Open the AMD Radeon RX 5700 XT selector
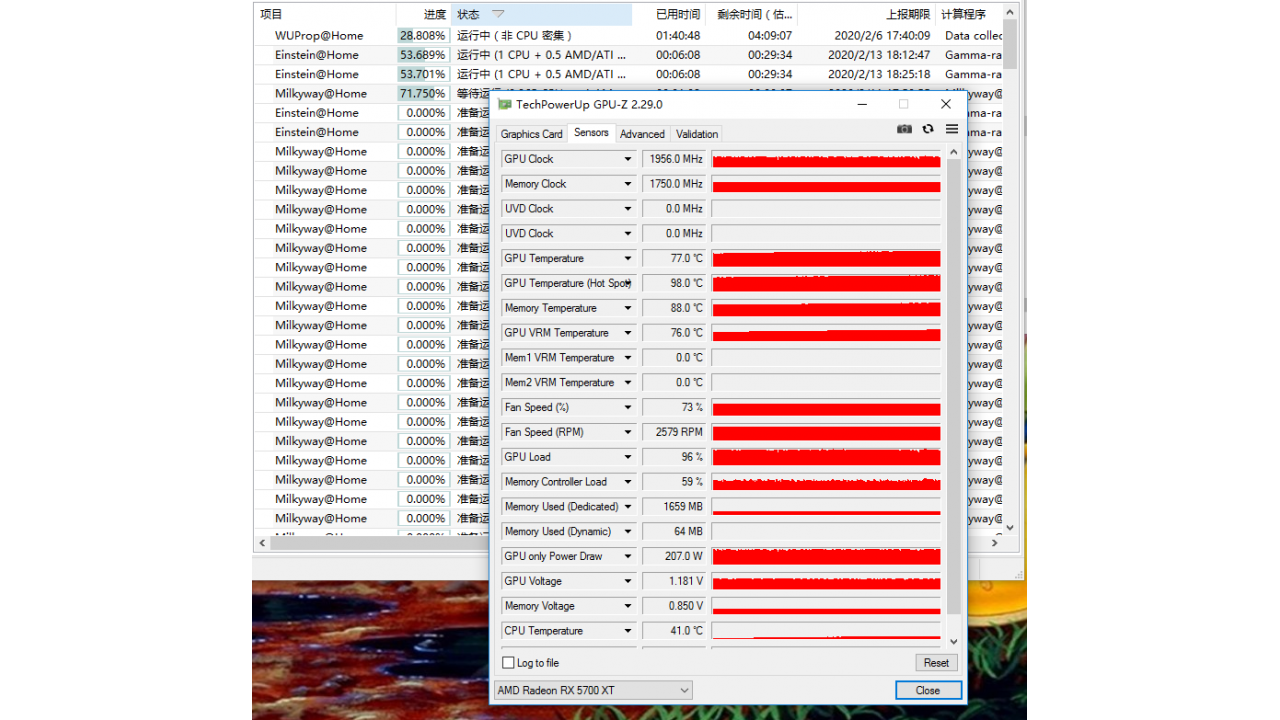 [x=593, y=690]
